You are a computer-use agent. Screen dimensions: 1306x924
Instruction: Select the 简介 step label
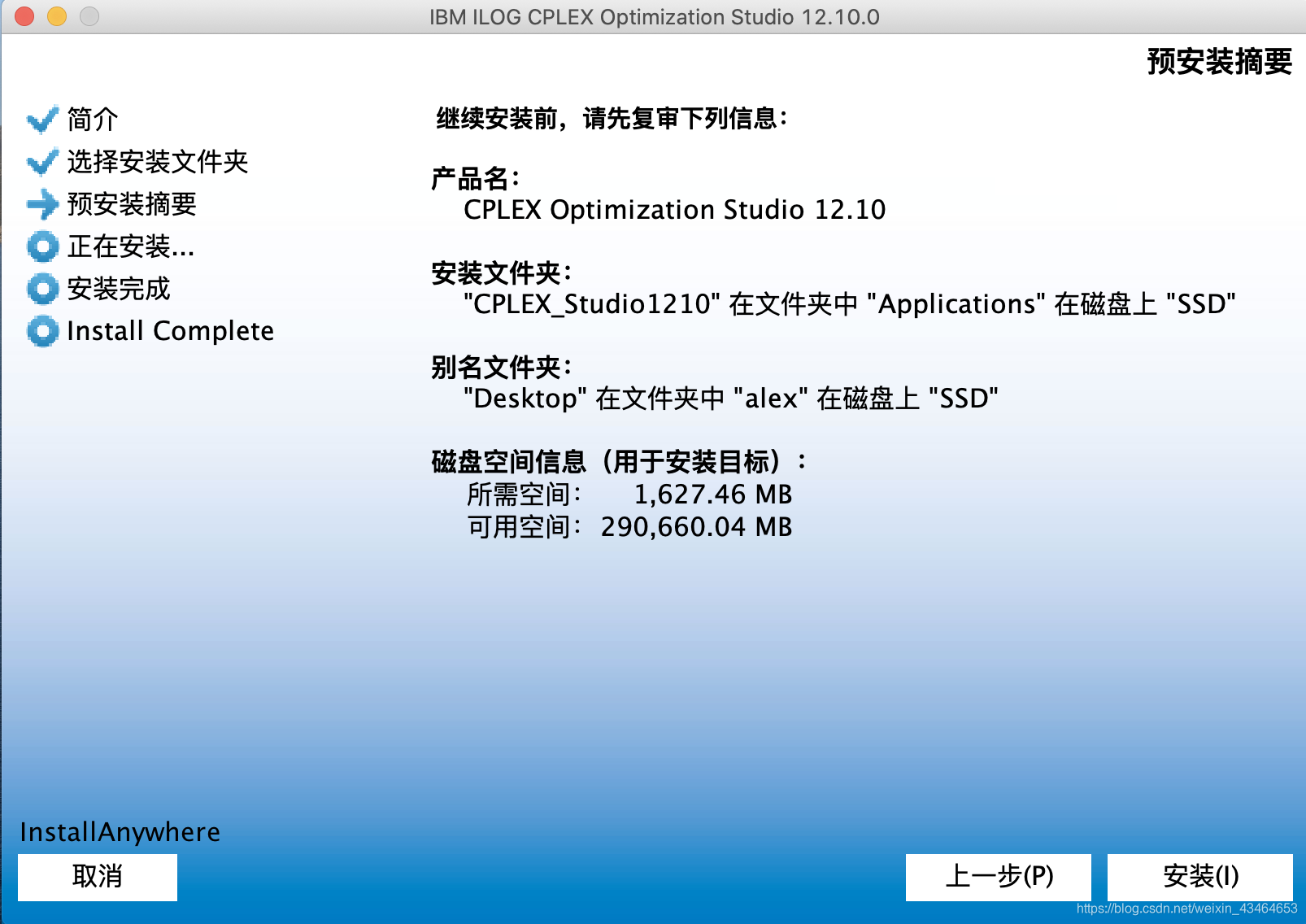(93, 120)
